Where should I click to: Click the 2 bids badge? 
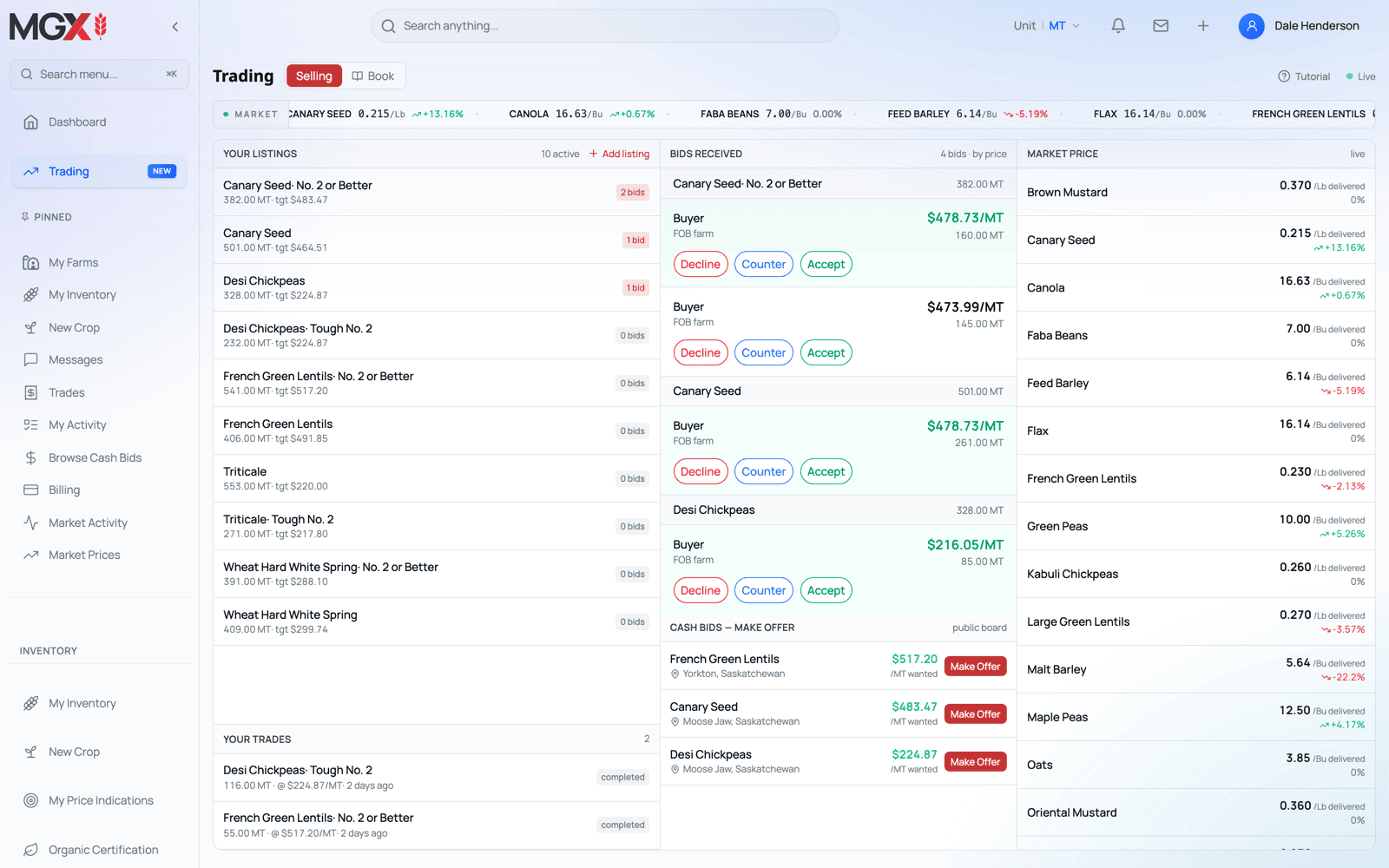tap(633, 193)
